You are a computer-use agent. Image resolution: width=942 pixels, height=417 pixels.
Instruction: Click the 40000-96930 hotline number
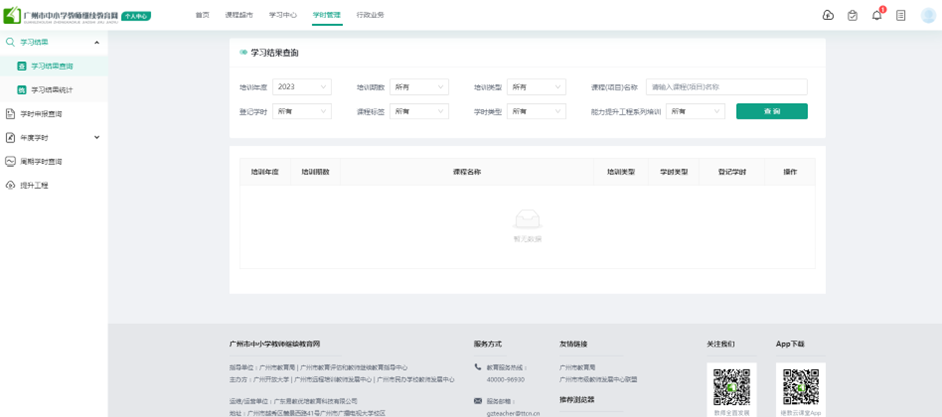(505, 379)
